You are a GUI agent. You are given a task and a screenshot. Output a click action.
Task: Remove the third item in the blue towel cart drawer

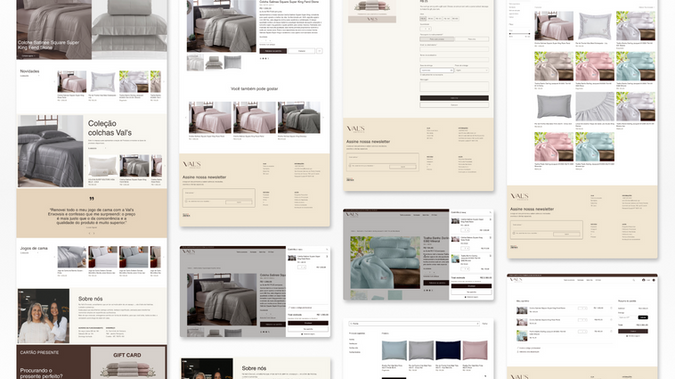point(490,256)
